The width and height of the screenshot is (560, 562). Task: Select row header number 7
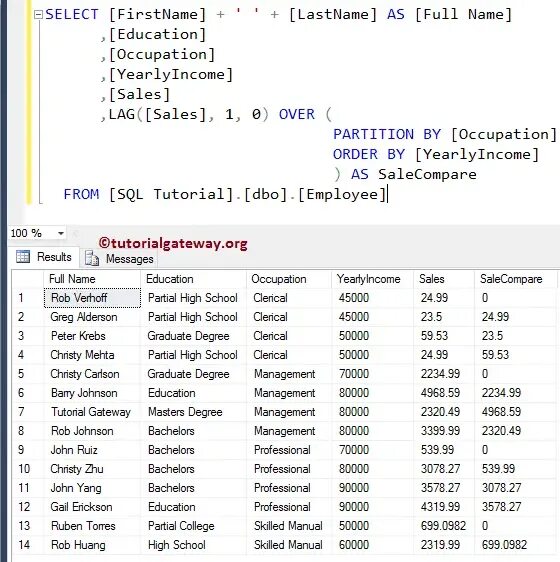[x=28, y=412]
